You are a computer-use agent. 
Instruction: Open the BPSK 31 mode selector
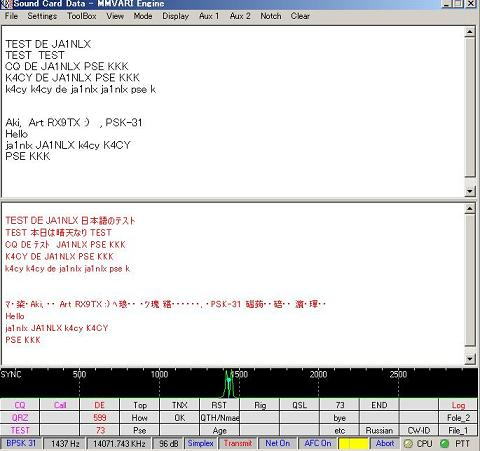pyautogui.click(x=21, y=444)
